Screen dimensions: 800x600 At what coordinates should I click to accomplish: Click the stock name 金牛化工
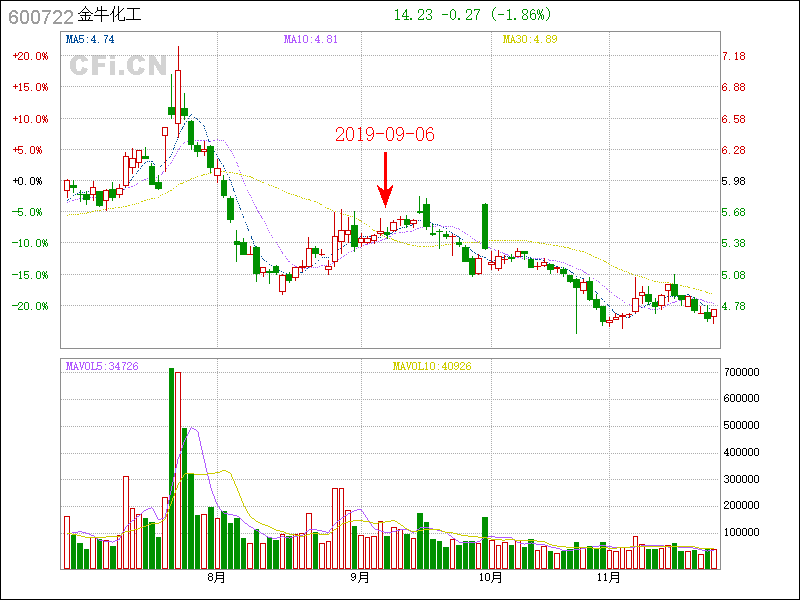click(x=111, y=16)
